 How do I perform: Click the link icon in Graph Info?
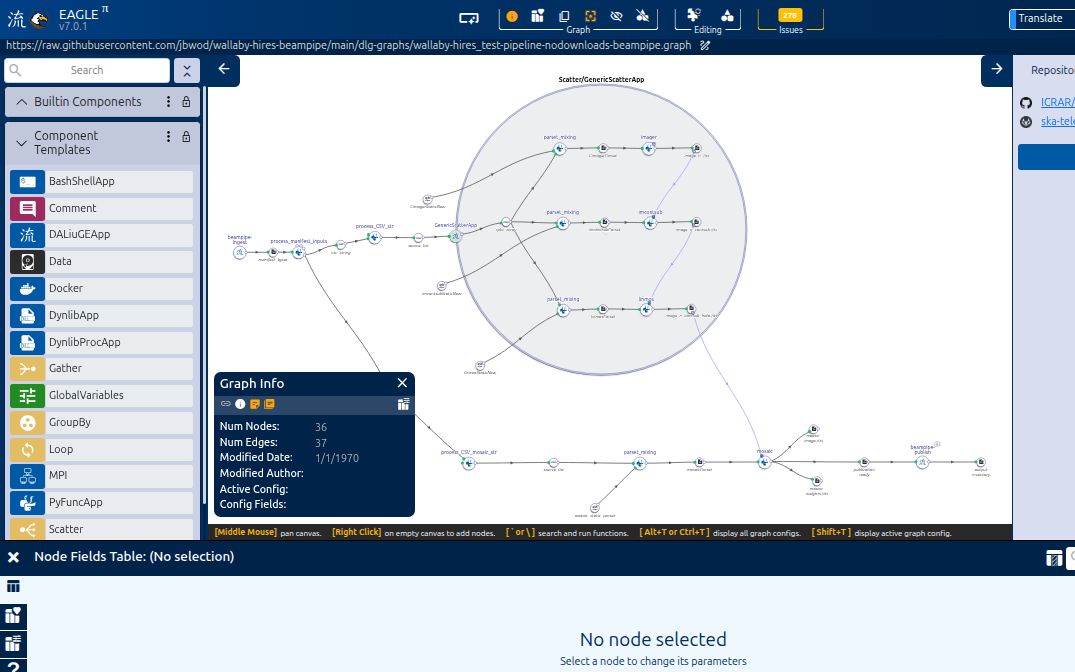click(226, 404)
